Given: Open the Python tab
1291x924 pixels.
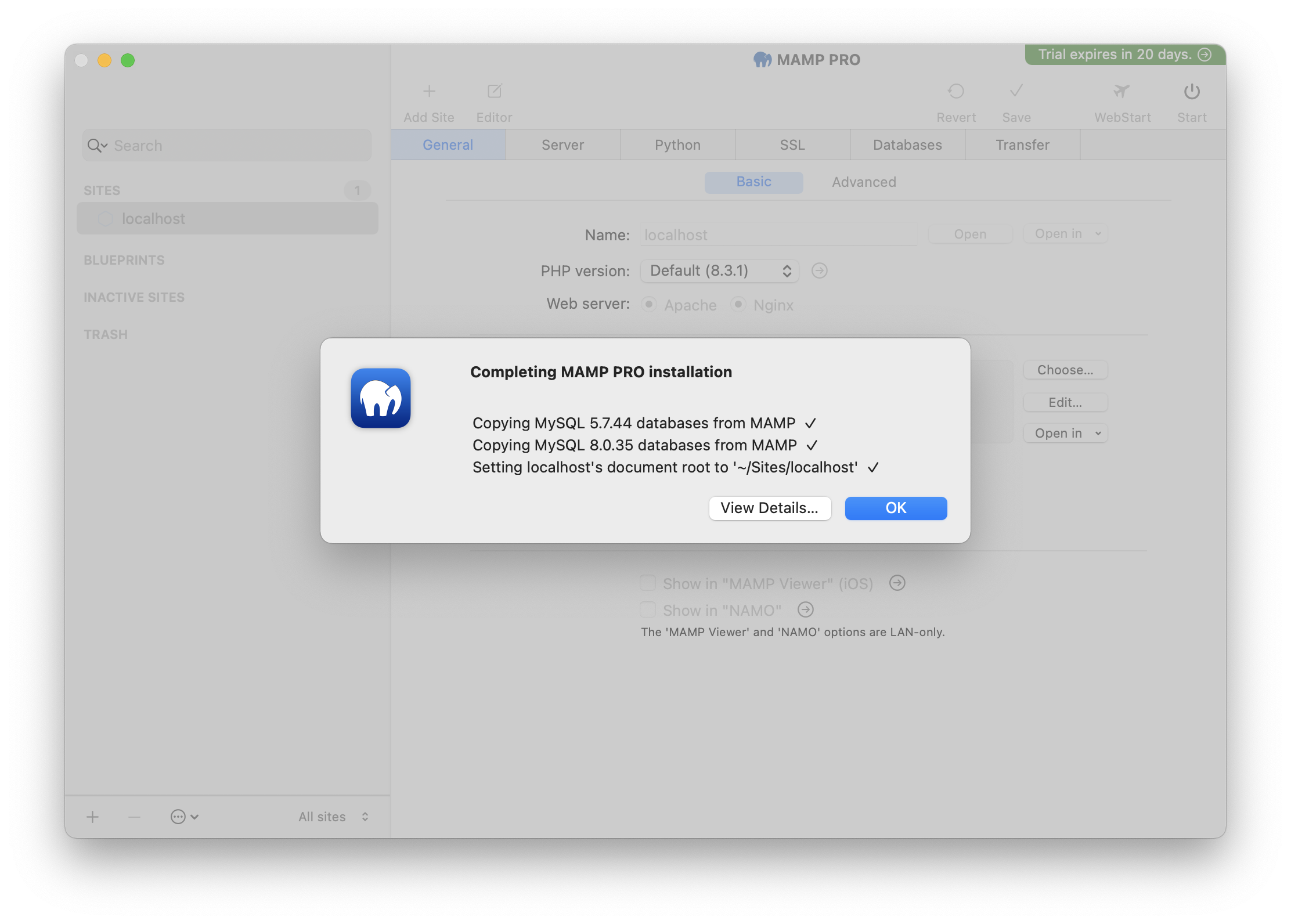Looking at the screenshot, I should [677, 145].
